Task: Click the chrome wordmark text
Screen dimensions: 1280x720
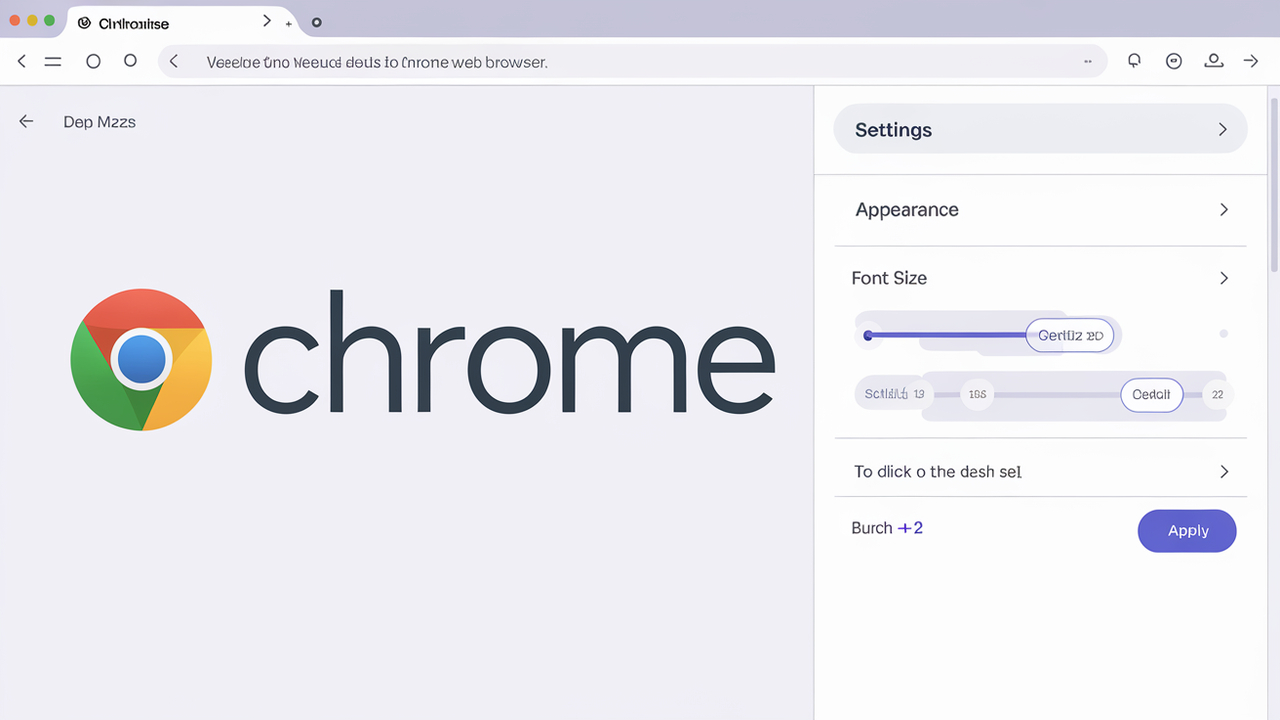Action: (509, 351)
